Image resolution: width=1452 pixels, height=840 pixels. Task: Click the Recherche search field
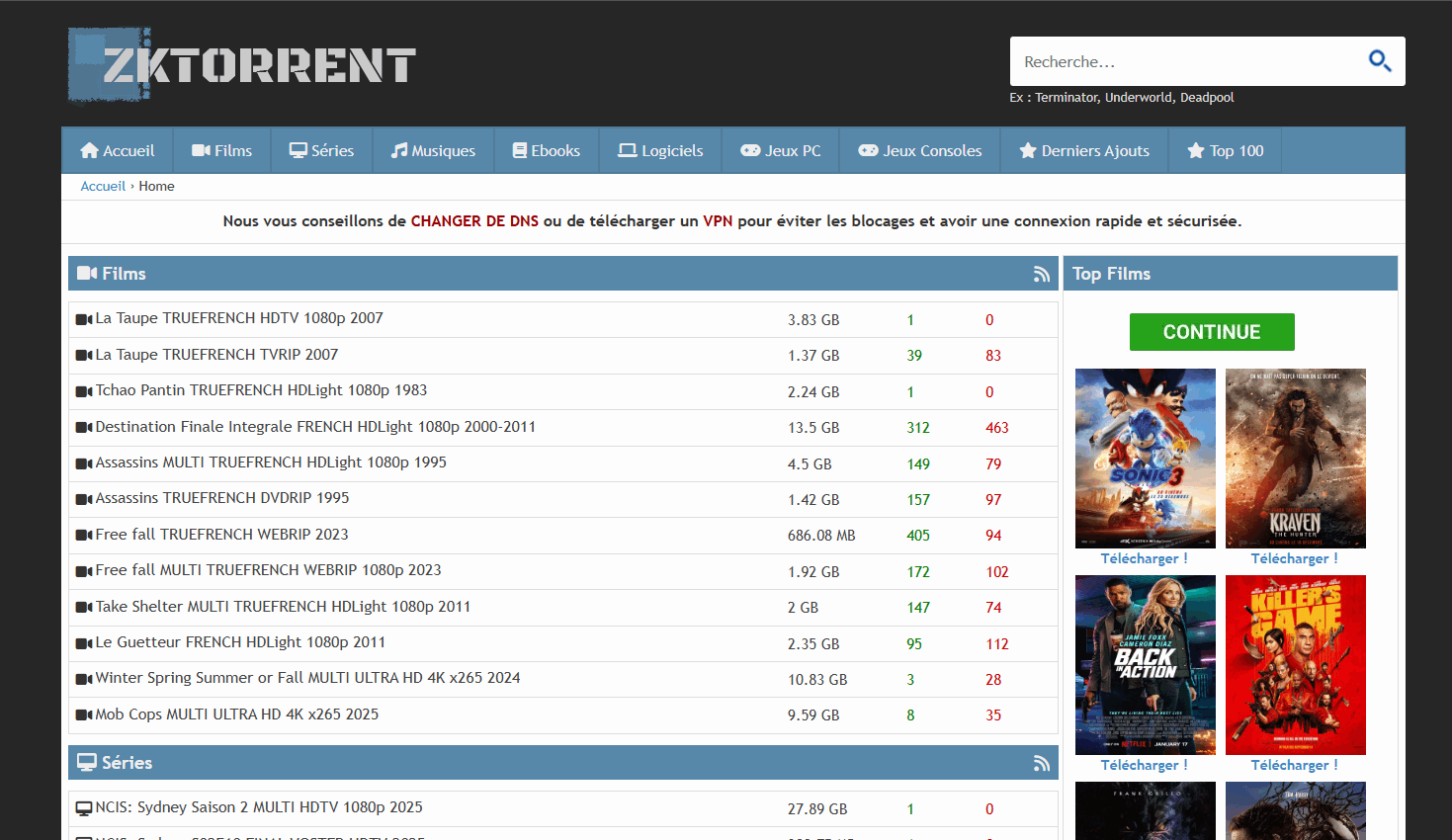(x=1186, y=61)
